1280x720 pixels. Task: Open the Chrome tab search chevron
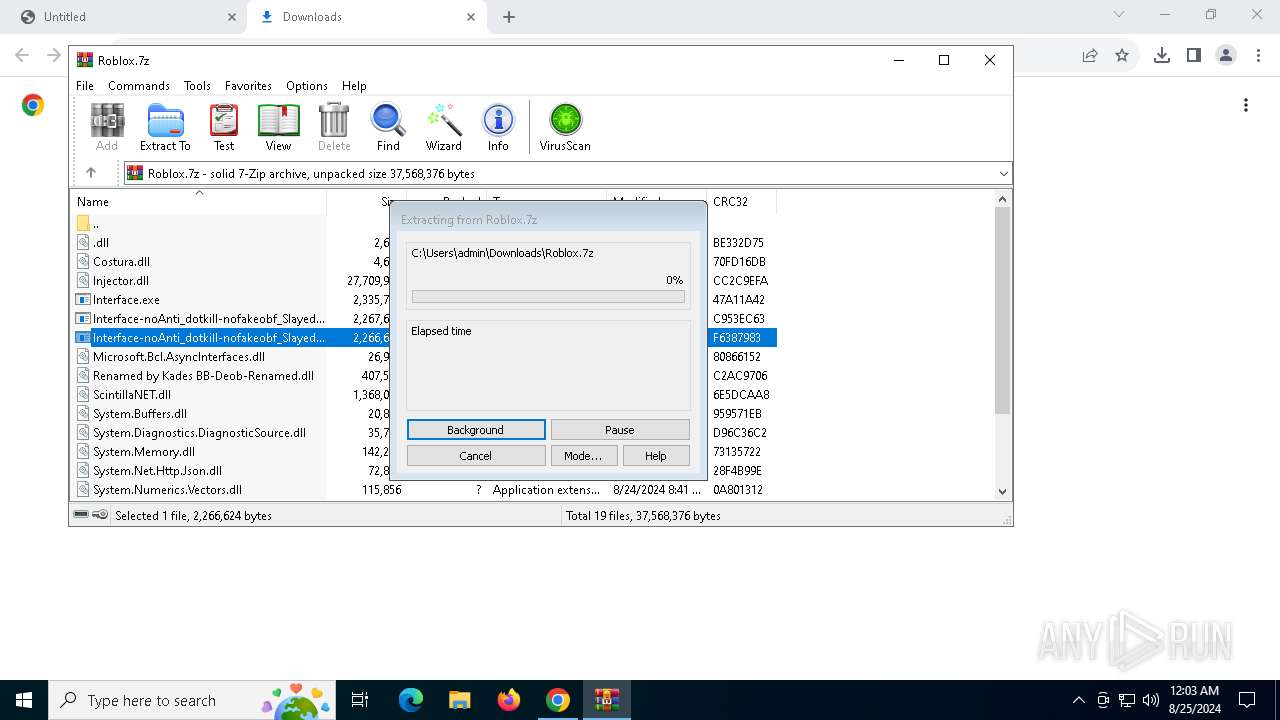tap(1119, 15)
